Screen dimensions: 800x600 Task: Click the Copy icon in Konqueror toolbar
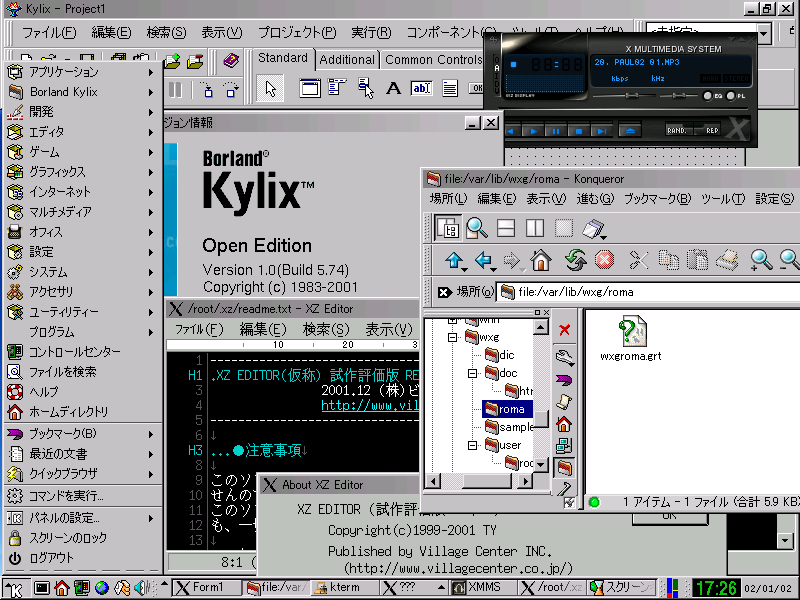pyautogui.click(x=668, y=261)
